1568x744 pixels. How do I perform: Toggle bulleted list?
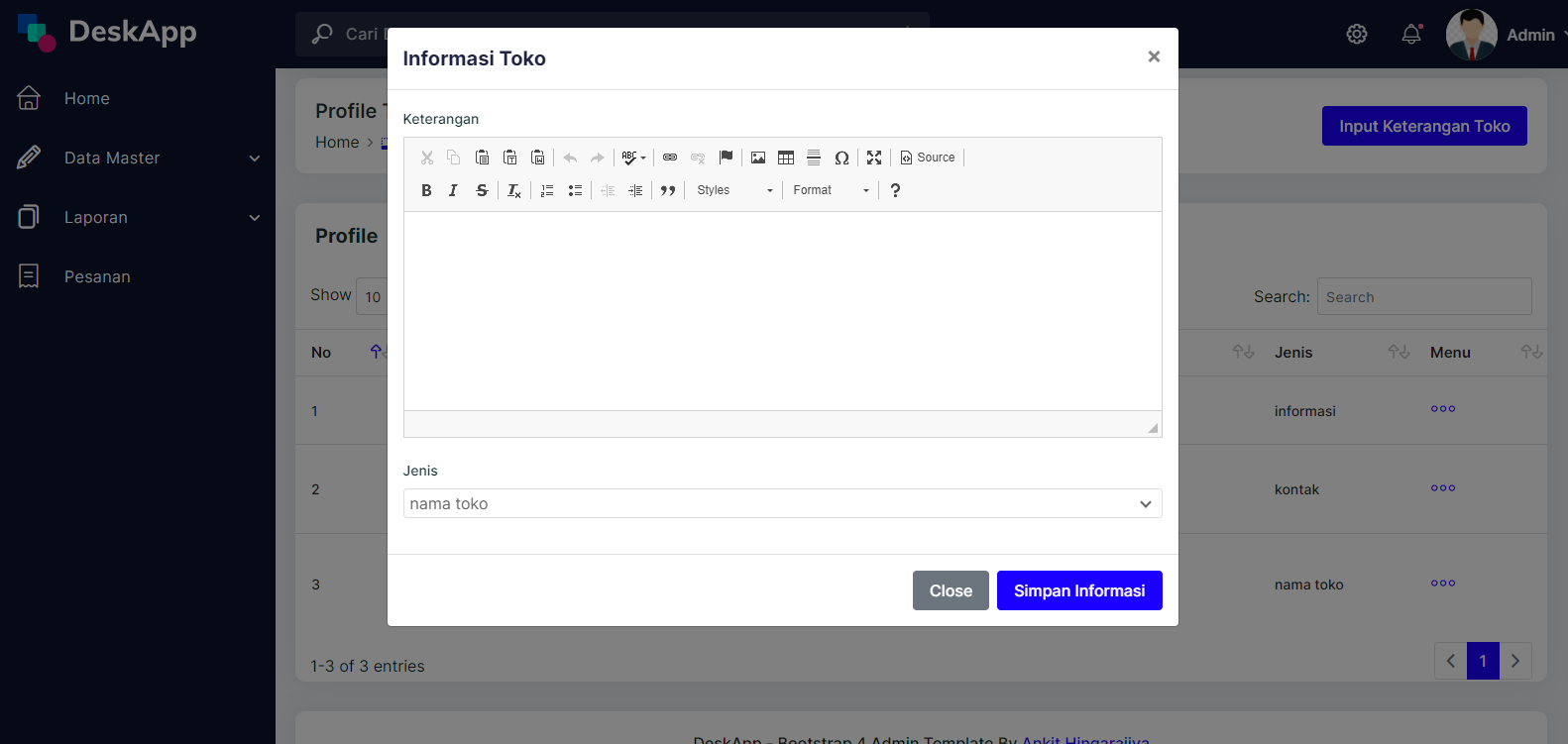click(575, 190)
